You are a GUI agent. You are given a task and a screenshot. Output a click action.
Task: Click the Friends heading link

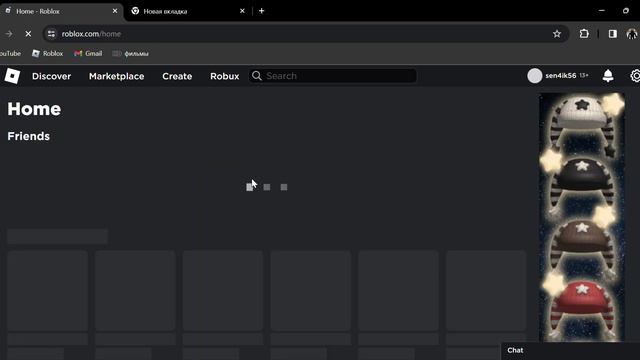[29, 136]
